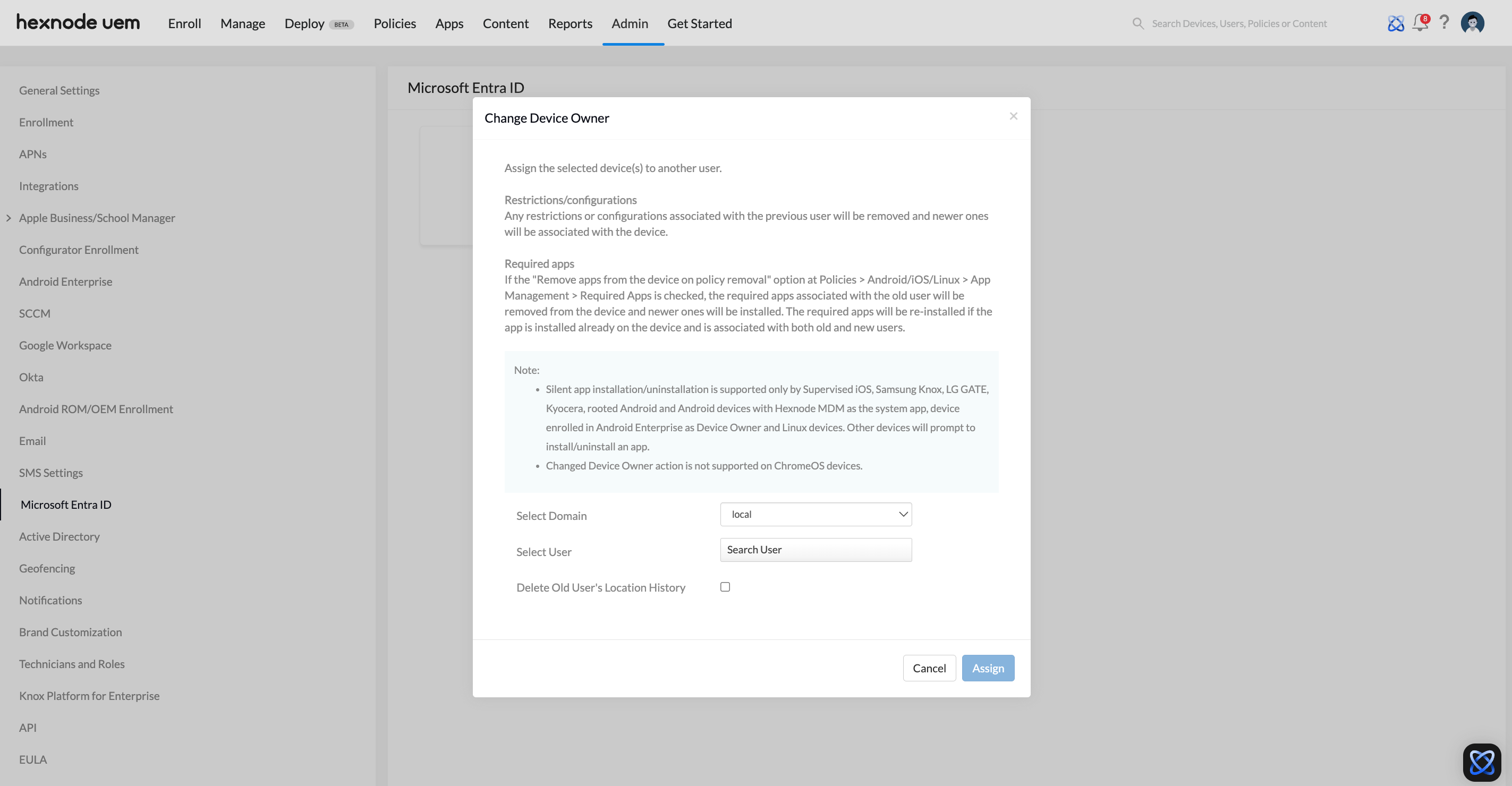
Task: Open the user profile avatar
Action: pos(1473,23)
